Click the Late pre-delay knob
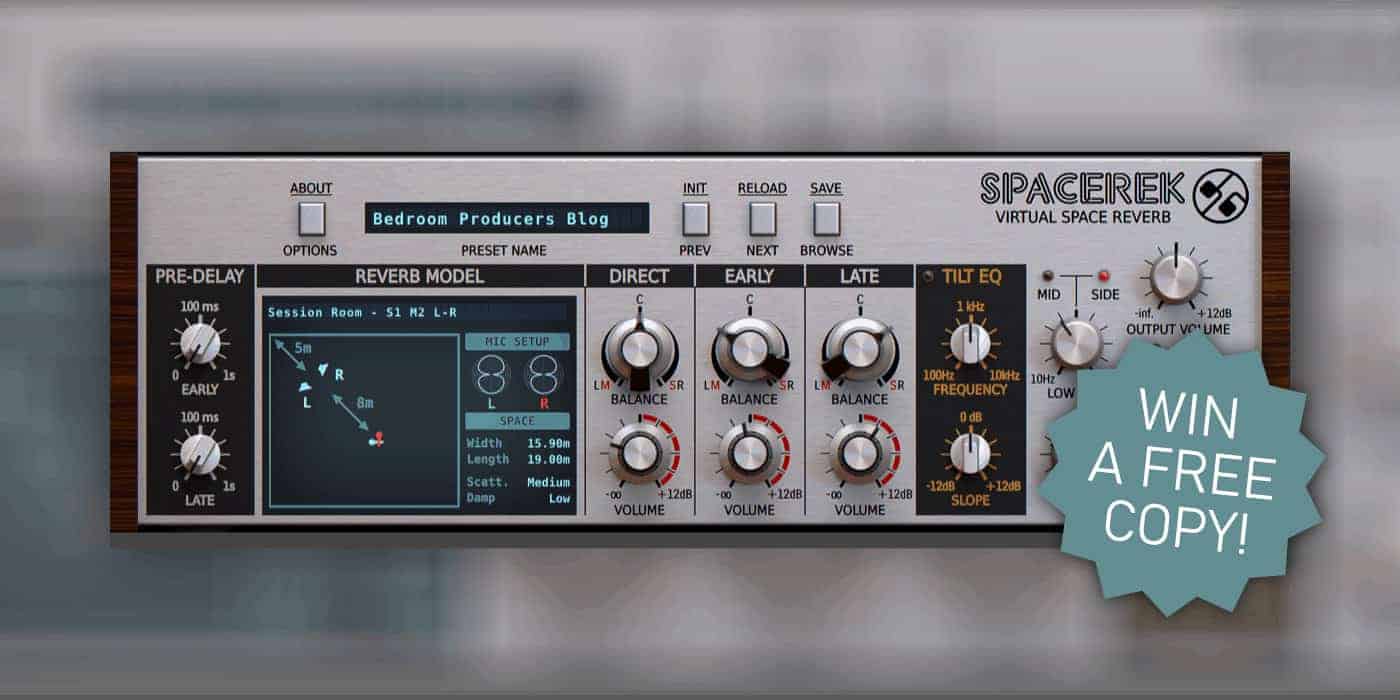1400x700 pixels. (x=200, y=454)
